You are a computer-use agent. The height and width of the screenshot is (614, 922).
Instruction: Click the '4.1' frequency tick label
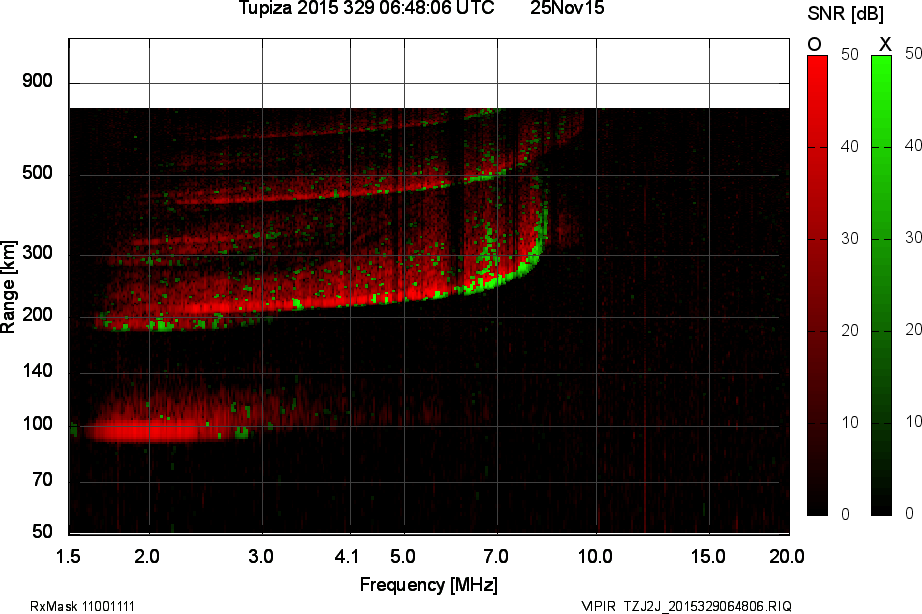346,556
